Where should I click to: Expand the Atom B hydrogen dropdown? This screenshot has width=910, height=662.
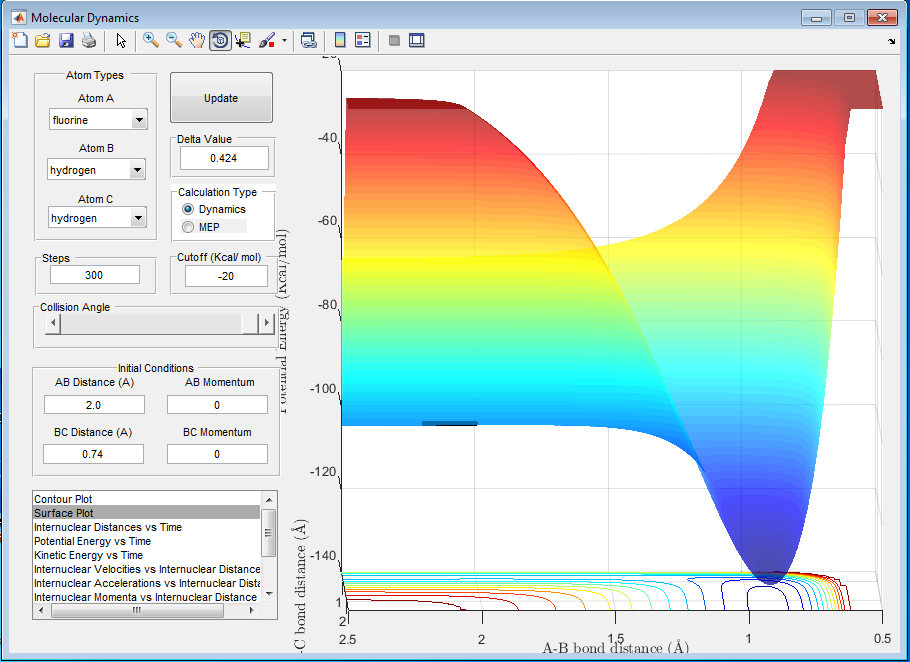(139, 171)
